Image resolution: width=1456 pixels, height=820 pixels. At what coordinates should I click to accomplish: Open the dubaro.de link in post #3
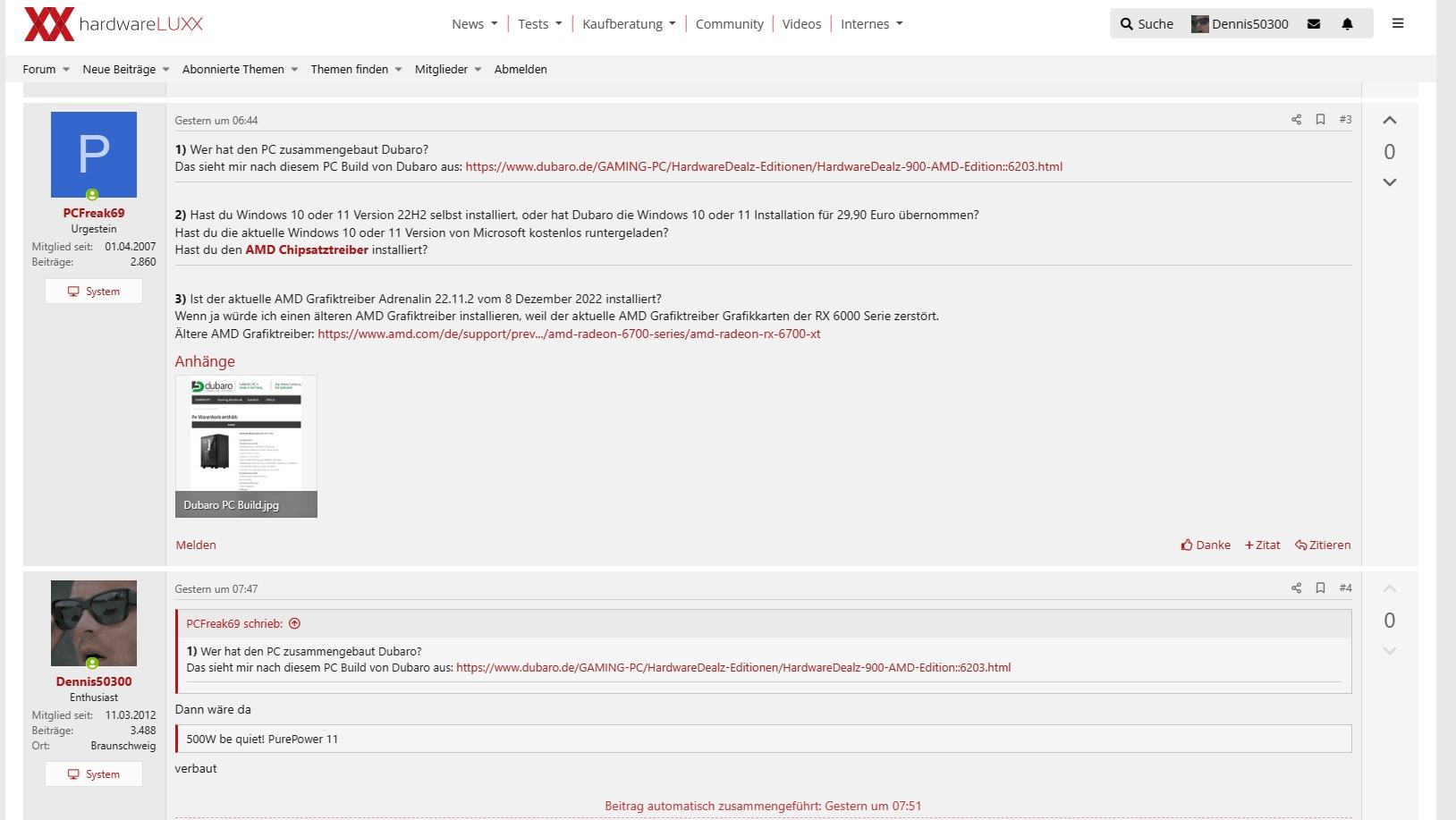(x=764, y=166)
